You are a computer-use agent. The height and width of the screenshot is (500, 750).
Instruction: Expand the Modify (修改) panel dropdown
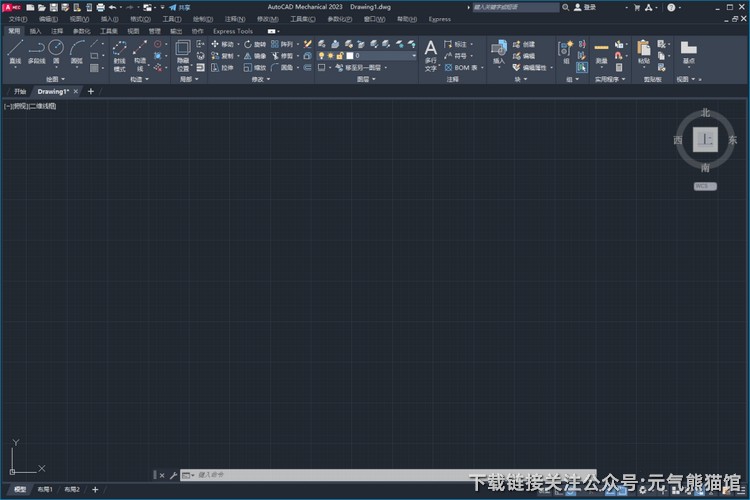click(x=260, y=79)
